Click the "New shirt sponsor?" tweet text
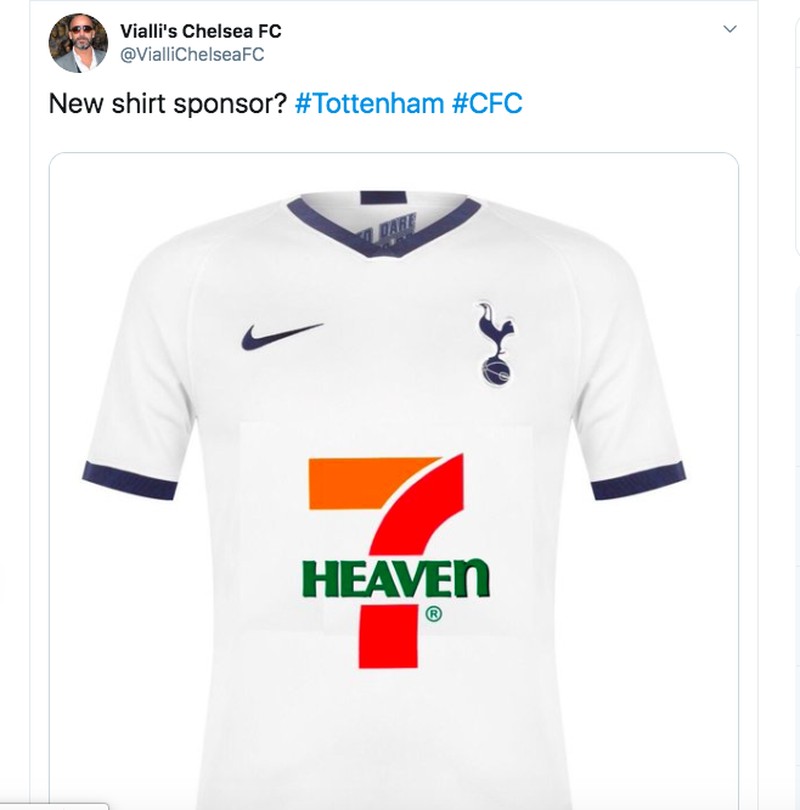The width and height of the screenshot is (800, 810). 168,103
